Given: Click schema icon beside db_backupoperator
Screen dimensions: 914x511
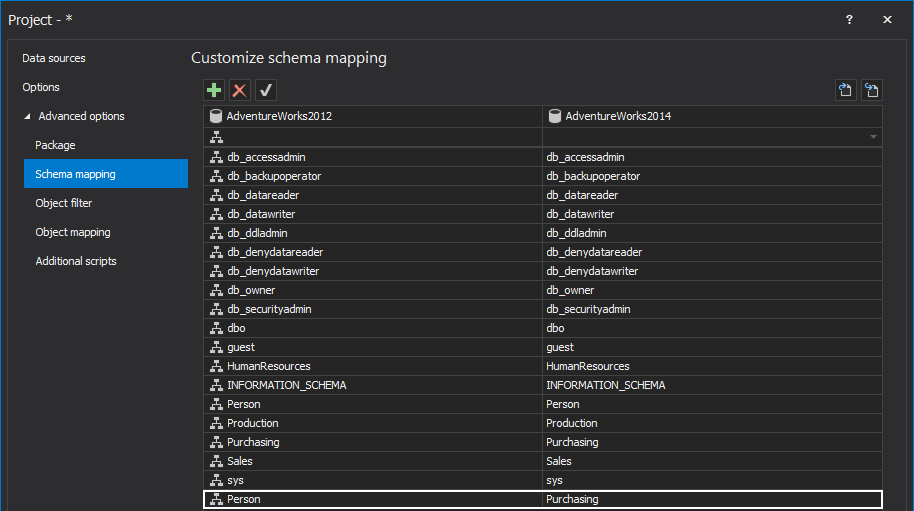Looking at the screenshot, I should (x=216, y=176).
